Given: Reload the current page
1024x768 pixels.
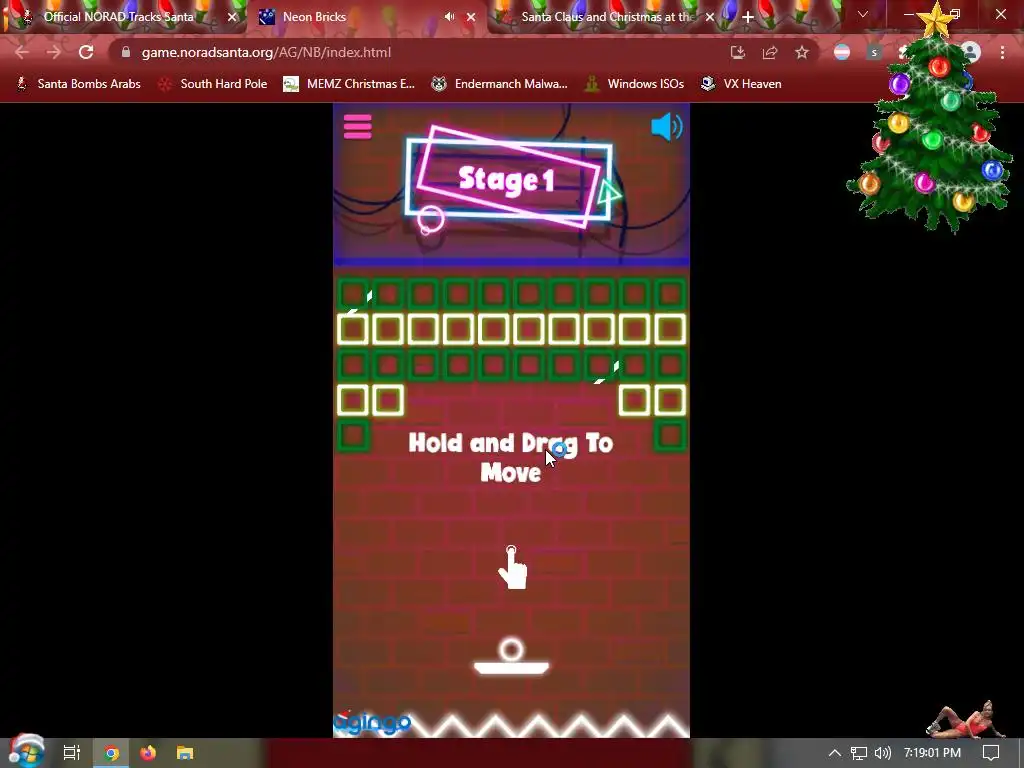Looking at the screenshot, I should point(86,52).
